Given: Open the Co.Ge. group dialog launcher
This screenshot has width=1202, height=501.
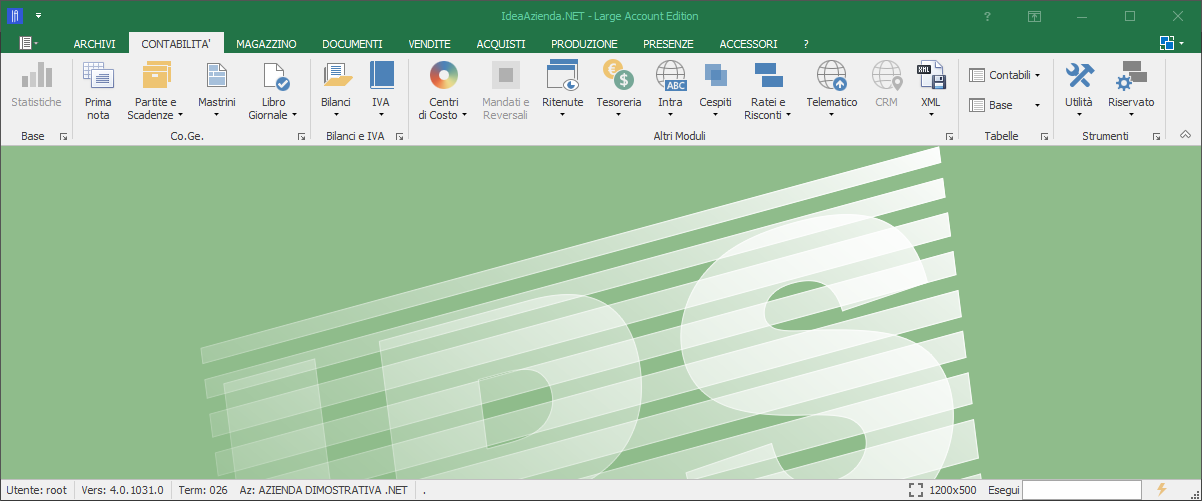Looking at the screenshot, I should 302,136.
